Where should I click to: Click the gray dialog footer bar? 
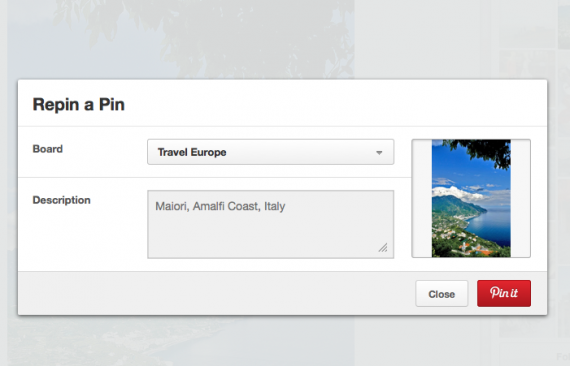216,293
